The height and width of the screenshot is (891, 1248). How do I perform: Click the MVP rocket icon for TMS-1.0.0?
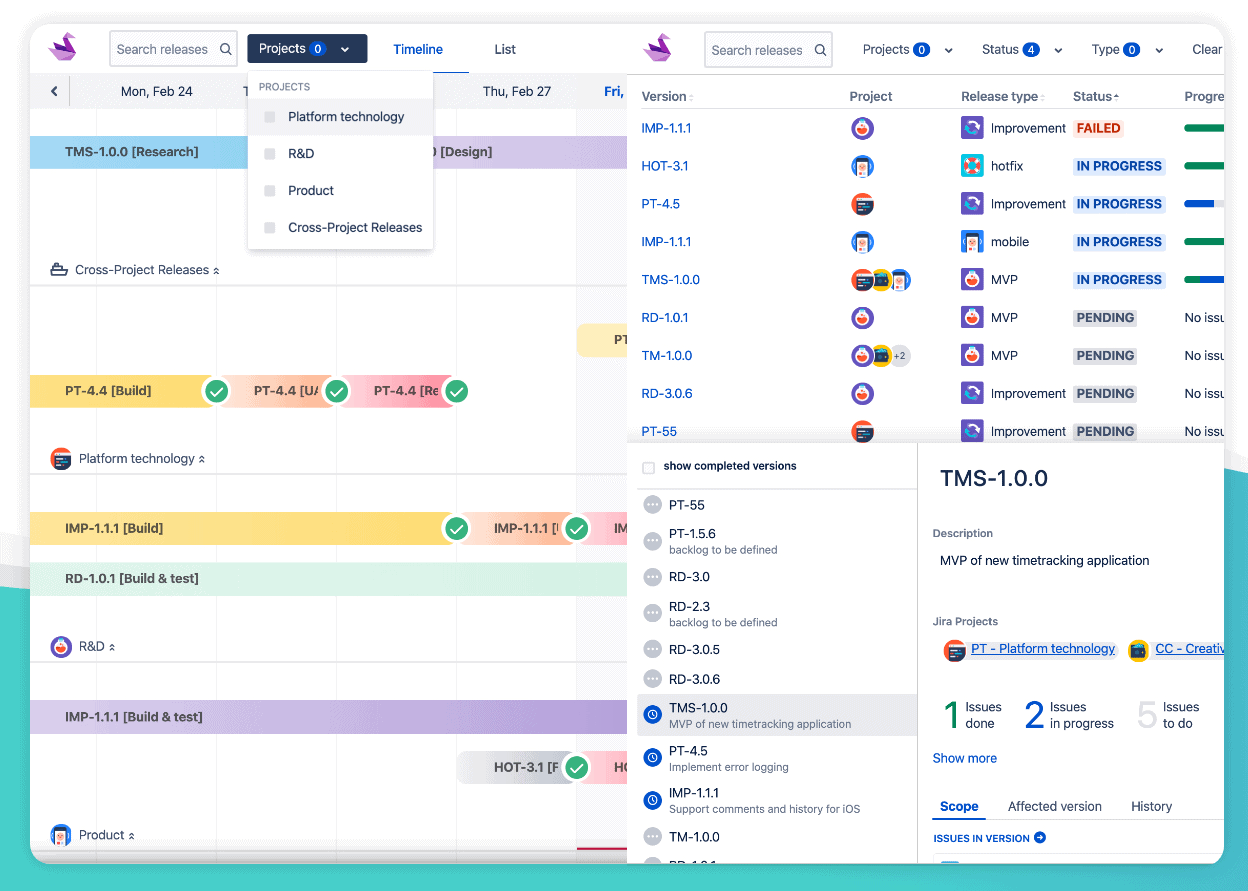(971, 279)
